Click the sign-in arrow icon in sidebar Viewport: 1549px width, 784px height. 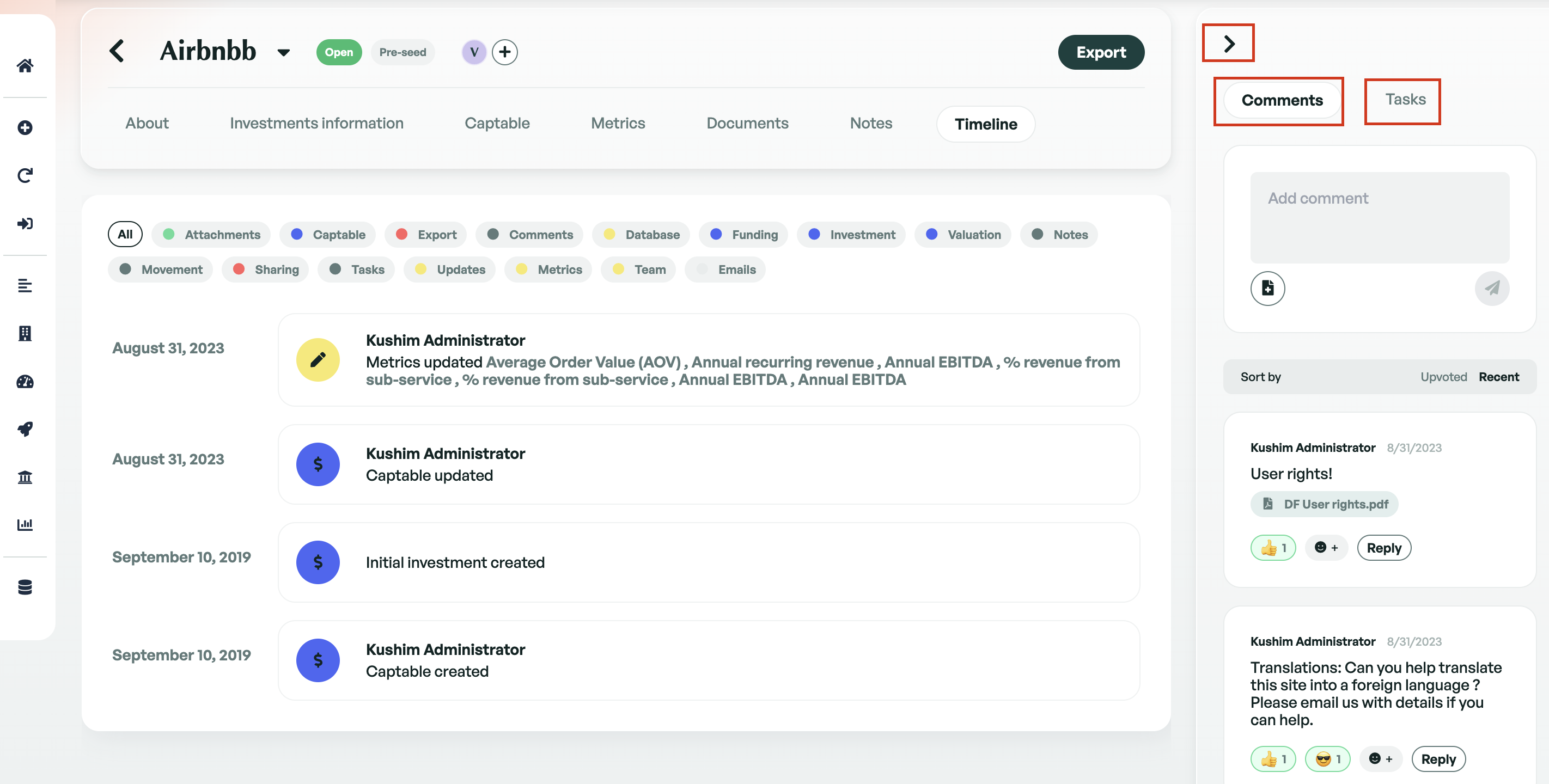25,224
